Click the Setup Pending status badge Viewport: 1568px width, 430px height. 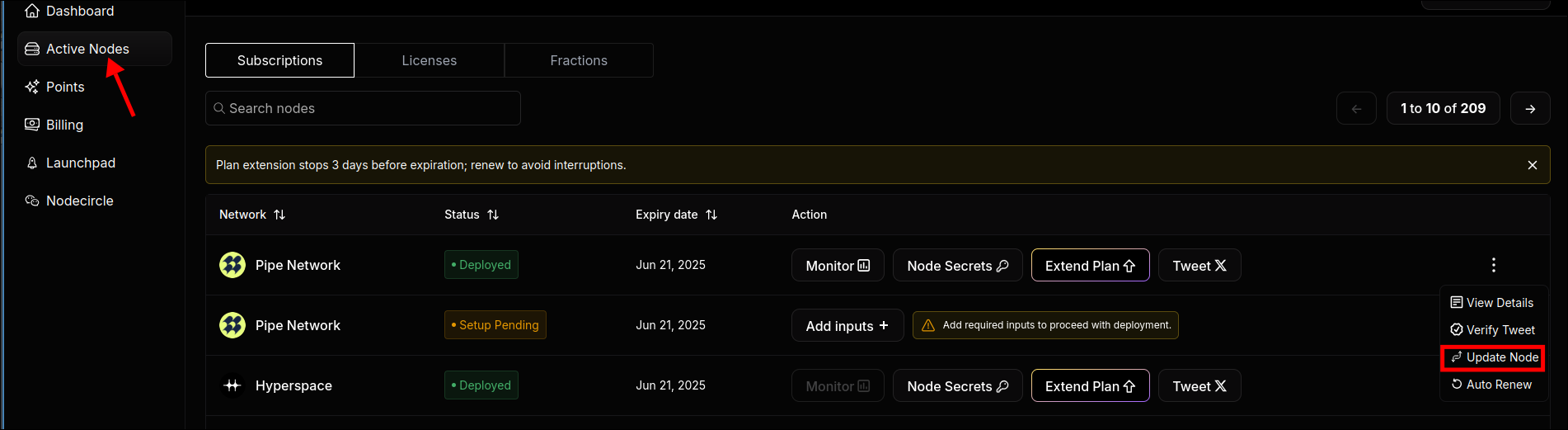[x=495, y=325]
